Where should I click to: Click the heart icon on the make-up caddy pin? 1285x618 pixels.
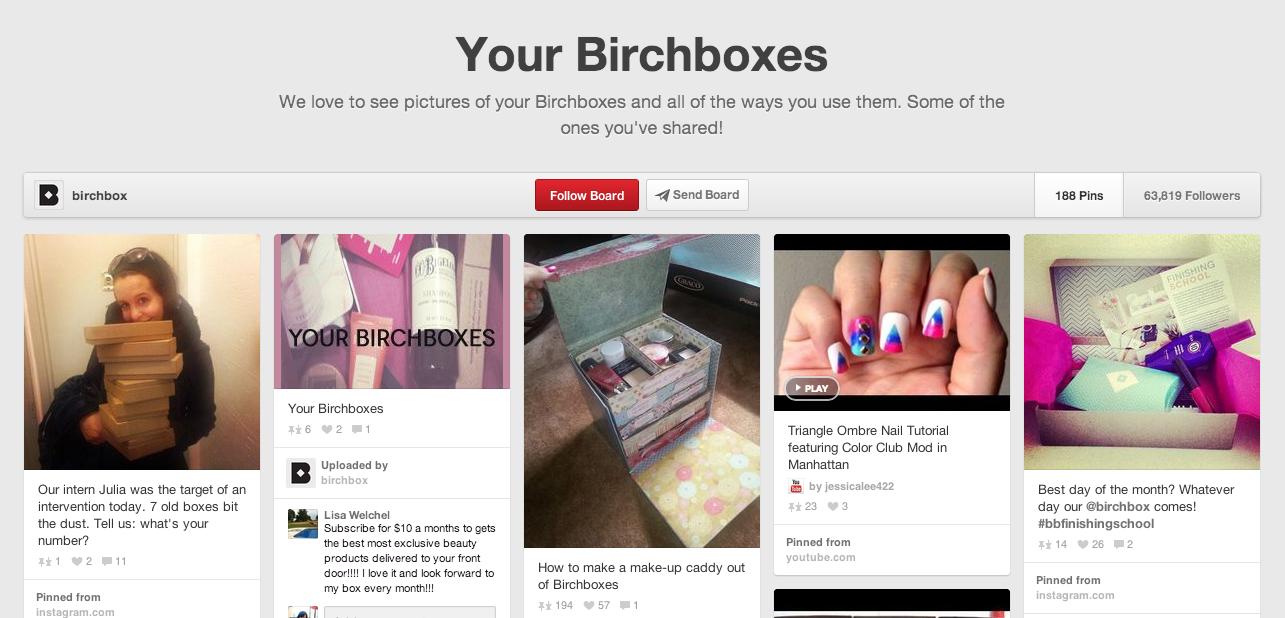589,605
